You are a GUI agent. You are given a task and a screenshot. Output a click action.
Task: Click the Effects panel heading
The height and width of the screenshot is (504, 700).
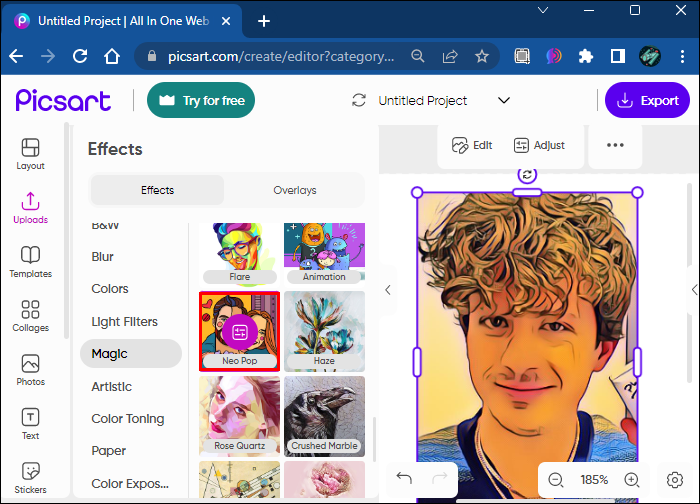pyautogui.click(x=115, y=149)
